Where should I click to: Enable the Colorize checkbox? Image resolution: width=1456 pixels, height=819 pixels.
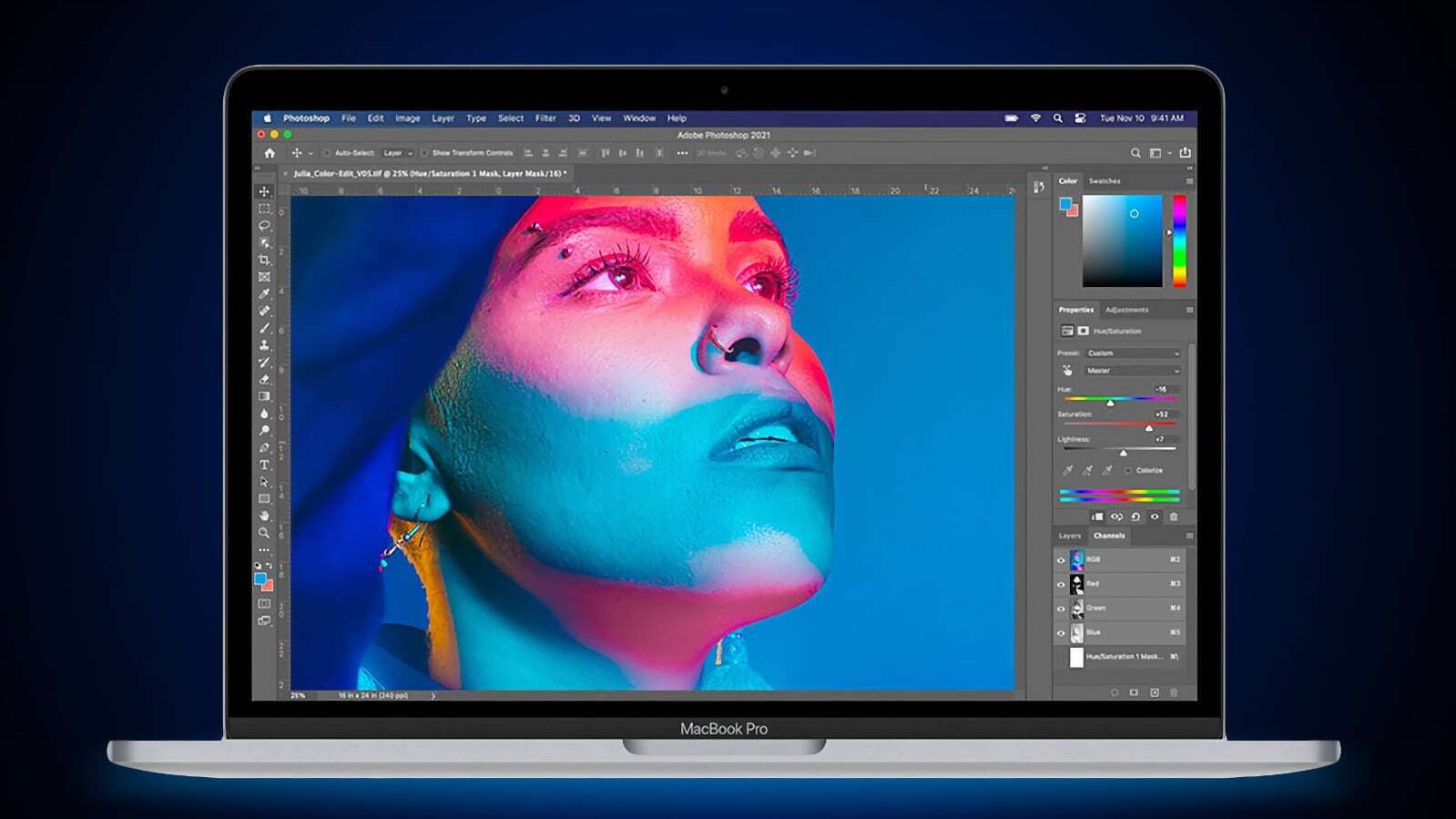click(x=1128, y=470)
